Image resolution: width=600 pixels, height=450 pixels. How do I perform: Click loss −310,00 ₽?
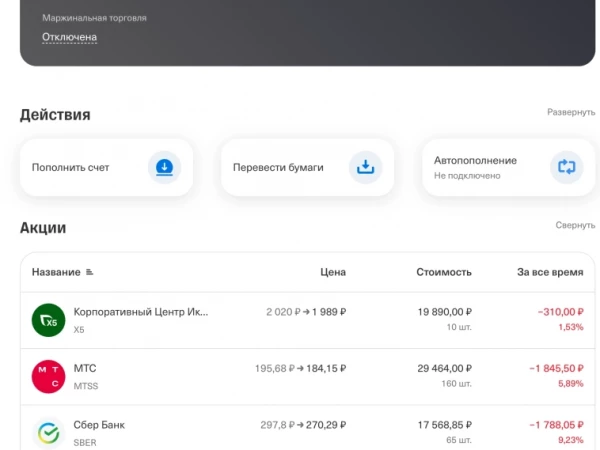pyautogui.click(x=561, y=312)
